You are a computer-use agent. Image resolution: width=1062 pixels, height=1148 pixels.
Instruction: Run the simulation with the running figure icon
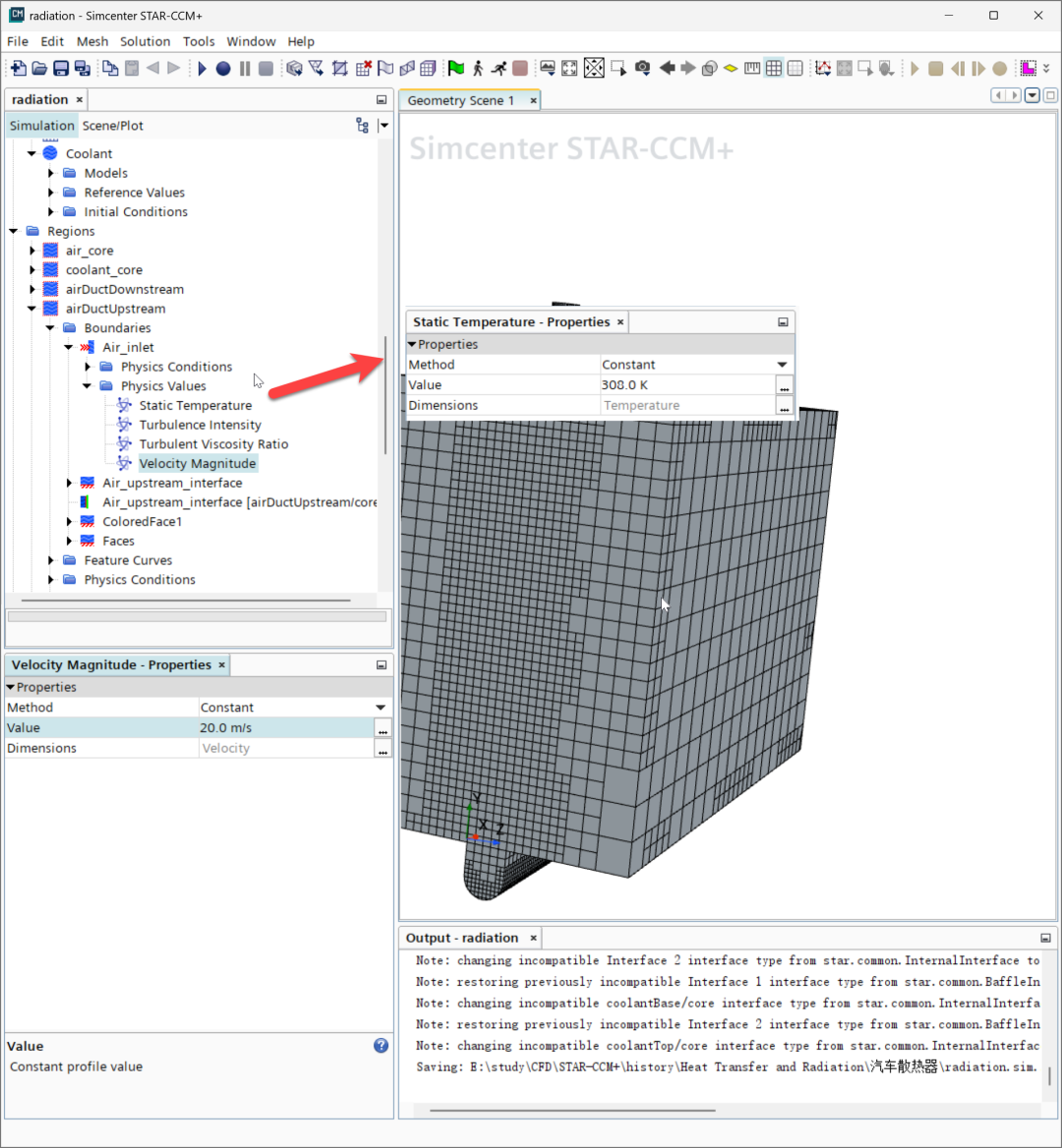[499, 68]
